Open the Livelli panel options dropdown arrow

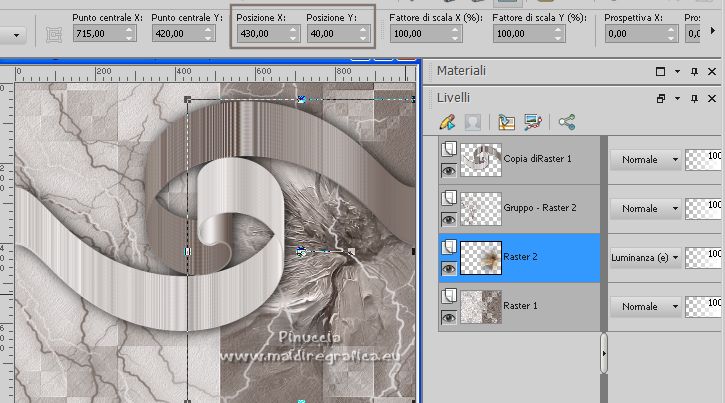click(x=677, y=98)
